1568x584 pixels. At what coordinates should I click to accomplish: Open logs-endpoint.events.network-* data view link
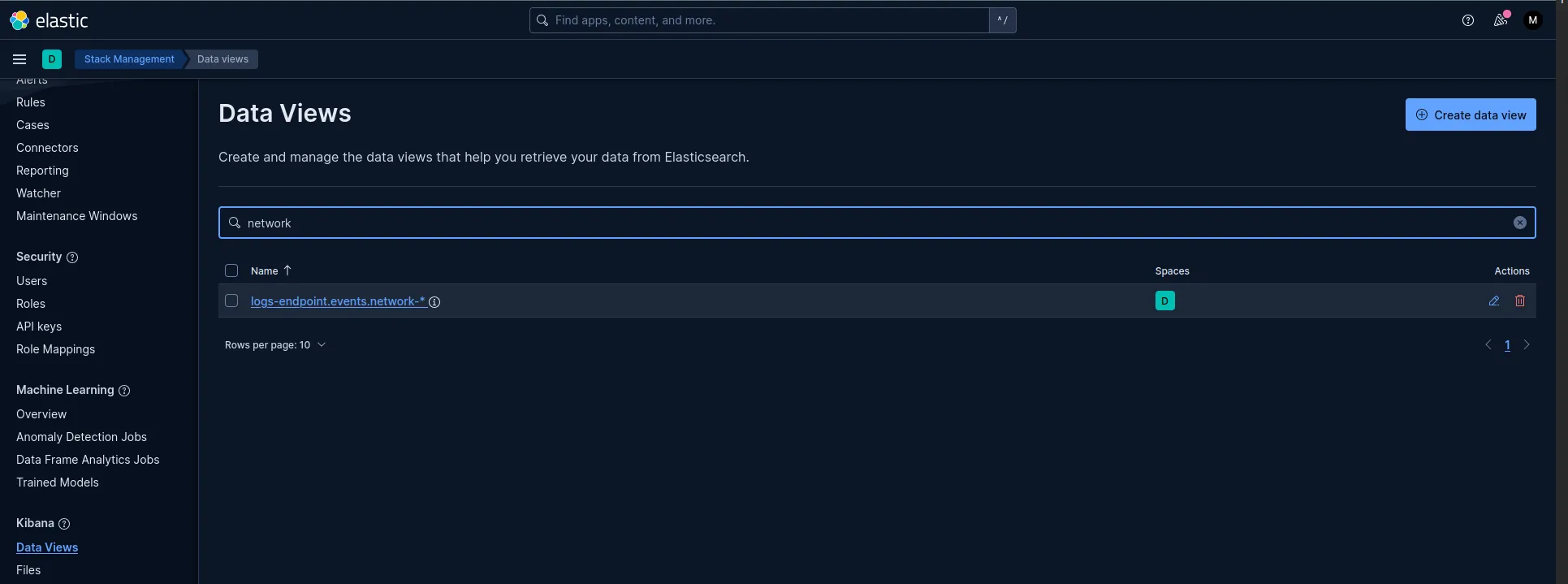click(x=338, y=301)
